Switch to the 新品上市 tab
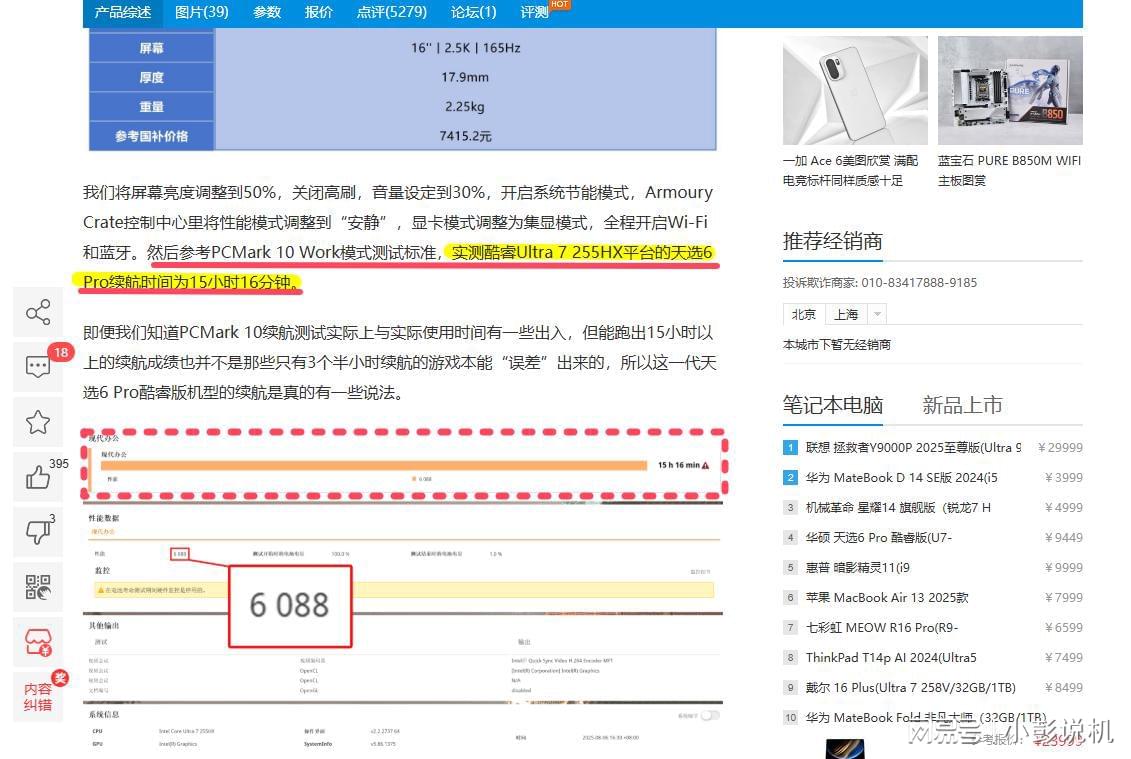The height and width of the screenshot is (759, 1131). tap(962, 405)
